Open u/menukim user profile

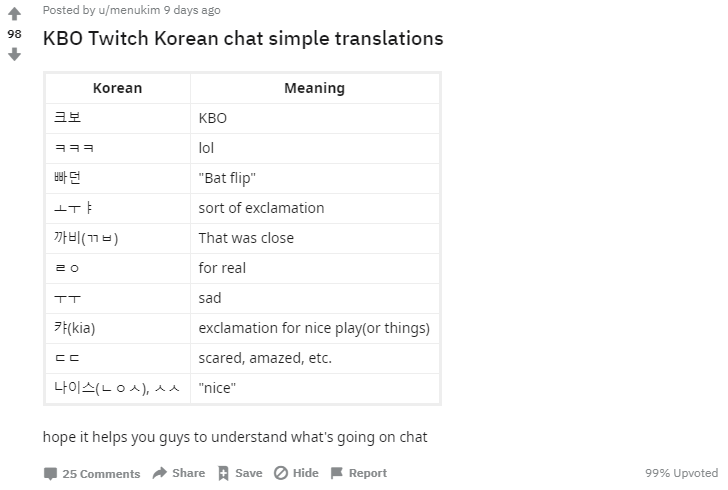(129, 10)
